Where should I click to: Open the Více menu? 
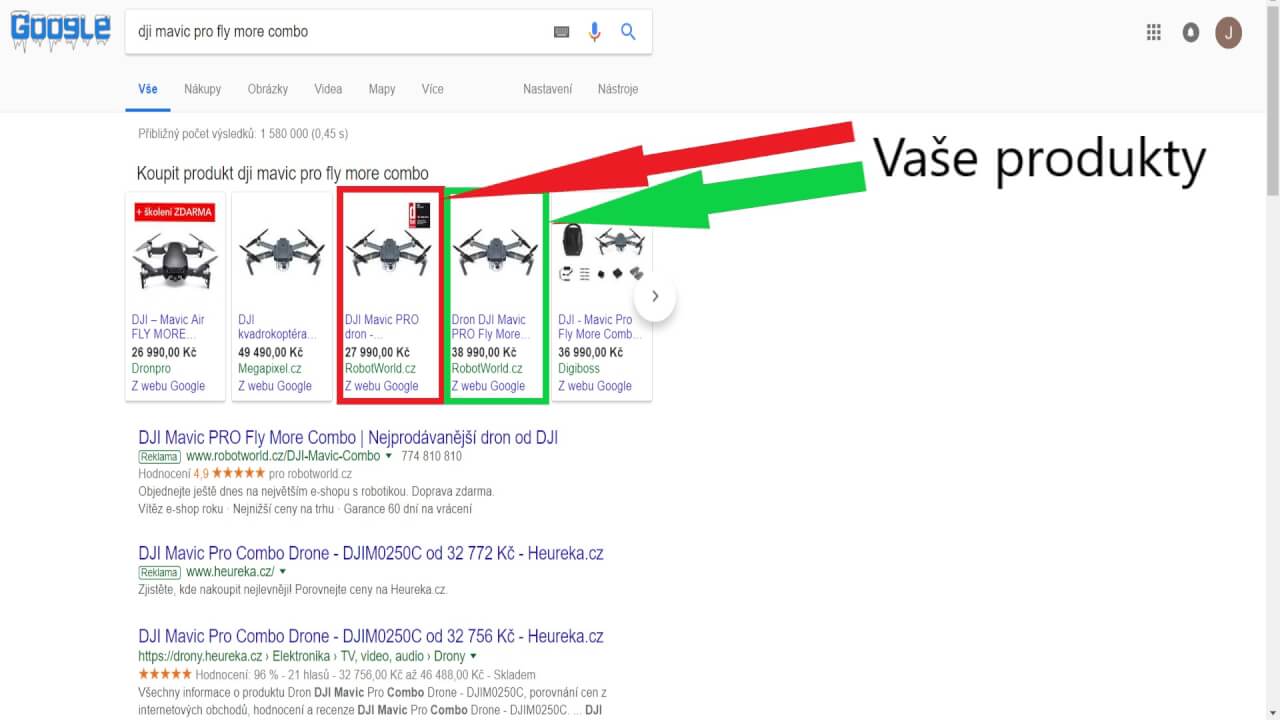(x=432, y=89)
